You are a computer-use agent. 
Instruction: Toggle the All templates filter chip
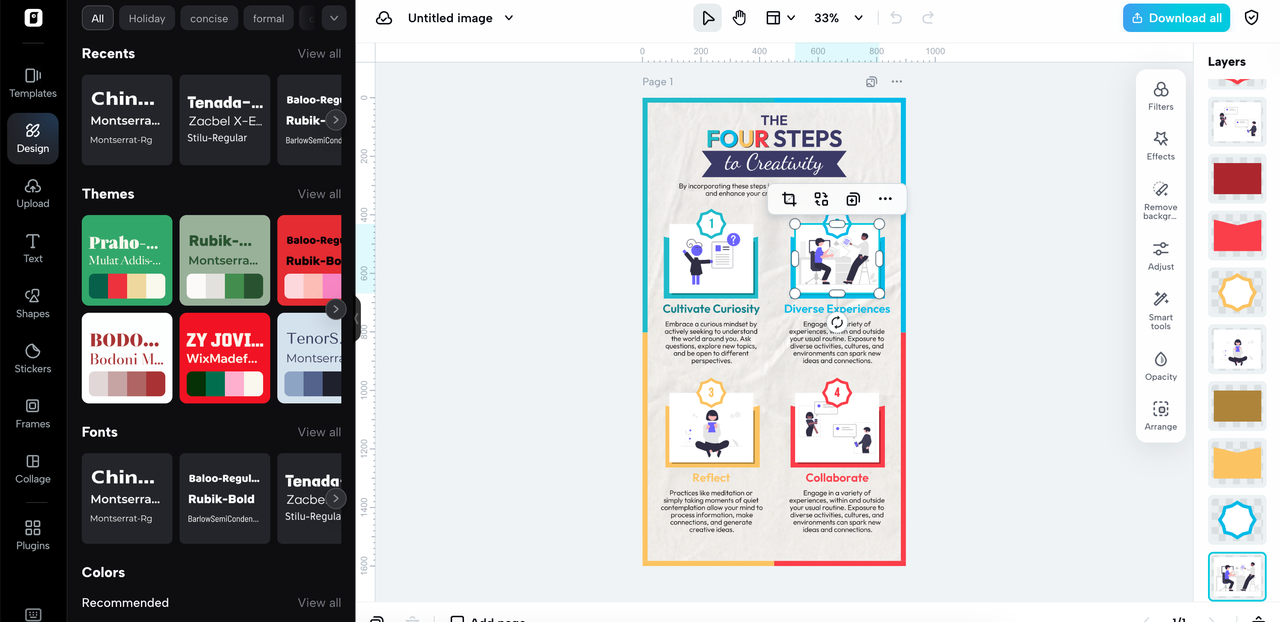(x=96, y=17)
